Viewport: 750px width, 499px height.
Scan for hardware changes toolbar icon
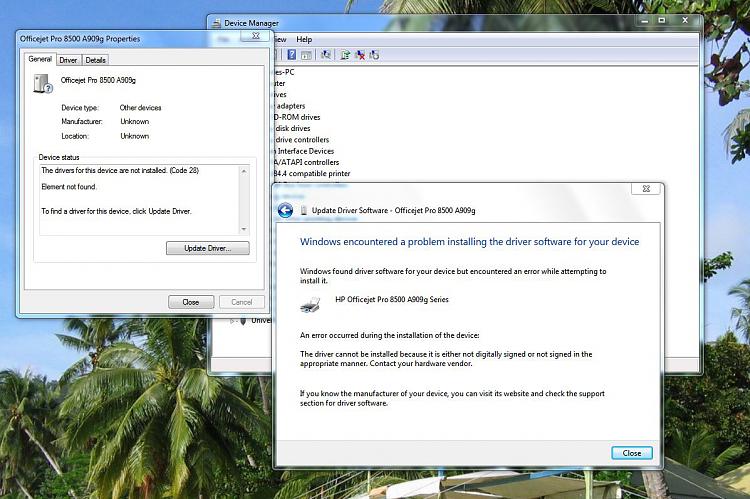tap(326, 55)
